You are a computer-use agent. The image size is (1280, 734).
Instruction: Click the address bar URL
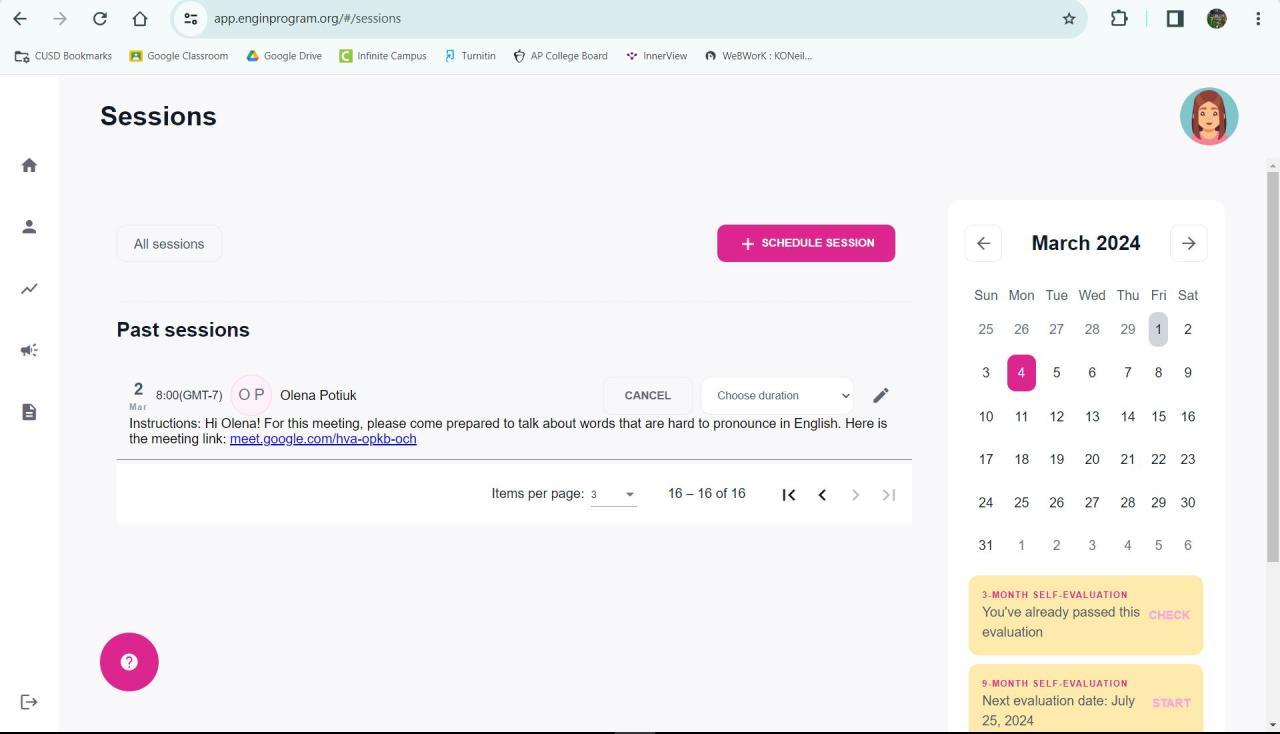(x=307, y=18)
